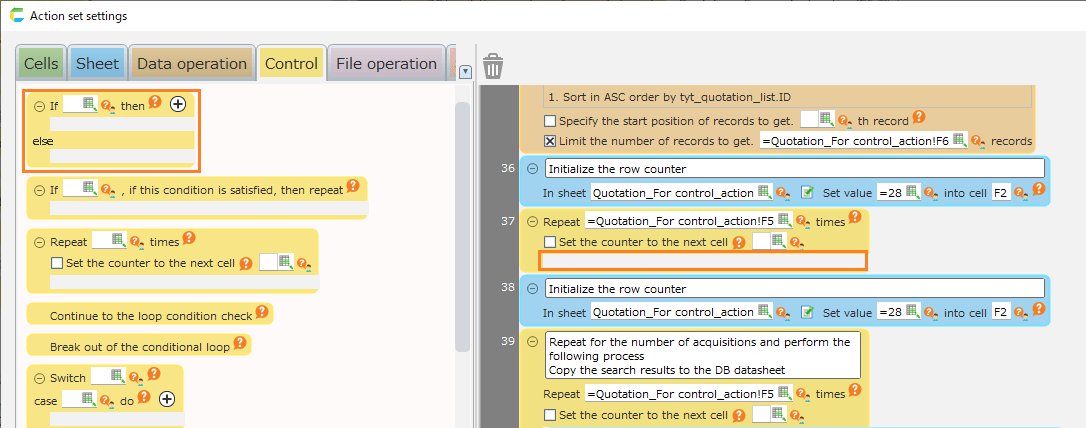Uncheck 'Limit the number of records to get'
Screen dimensions: 1086x428
[x=549, y=141]
